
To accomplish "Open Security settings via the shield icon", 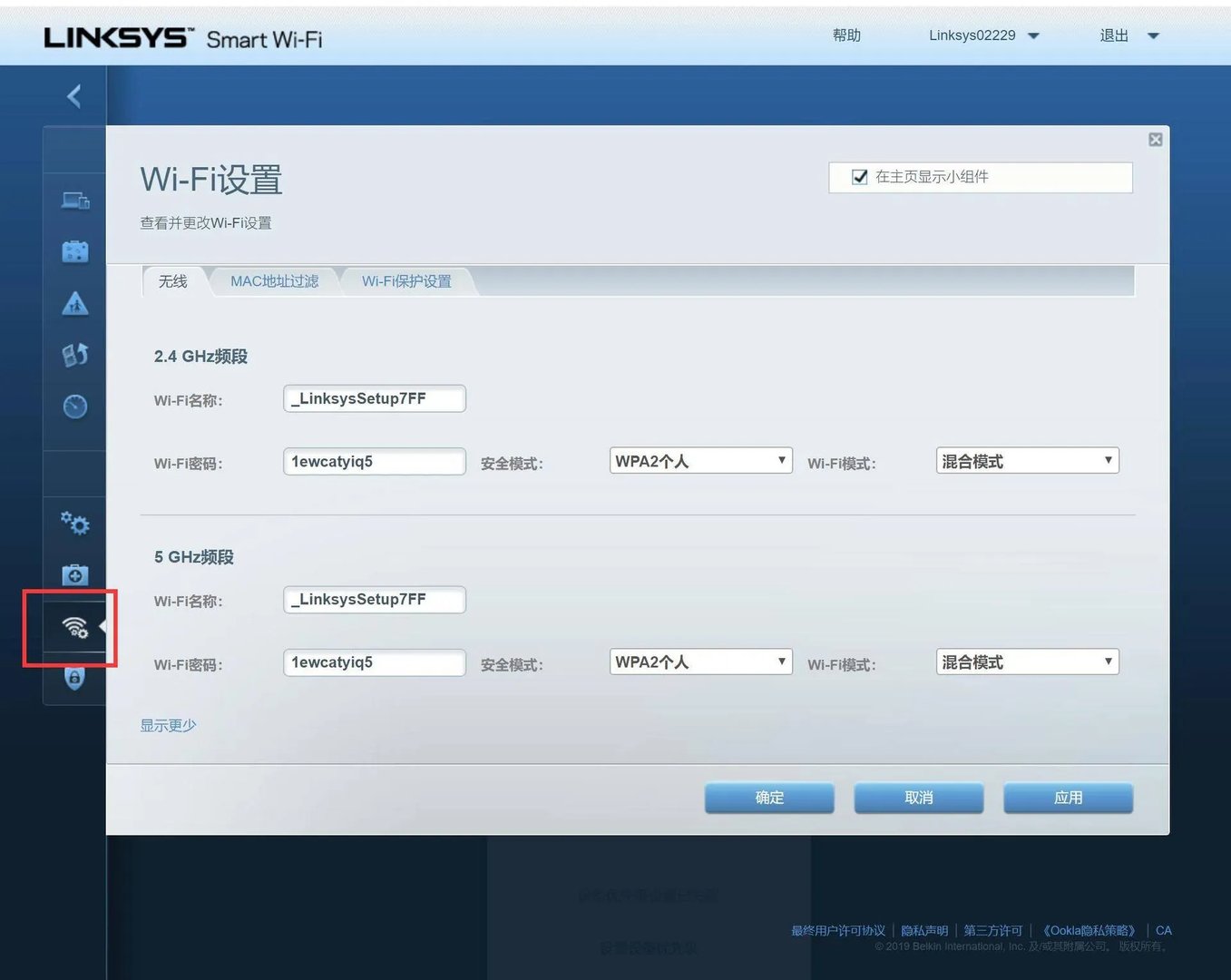I will click(75, 678).
